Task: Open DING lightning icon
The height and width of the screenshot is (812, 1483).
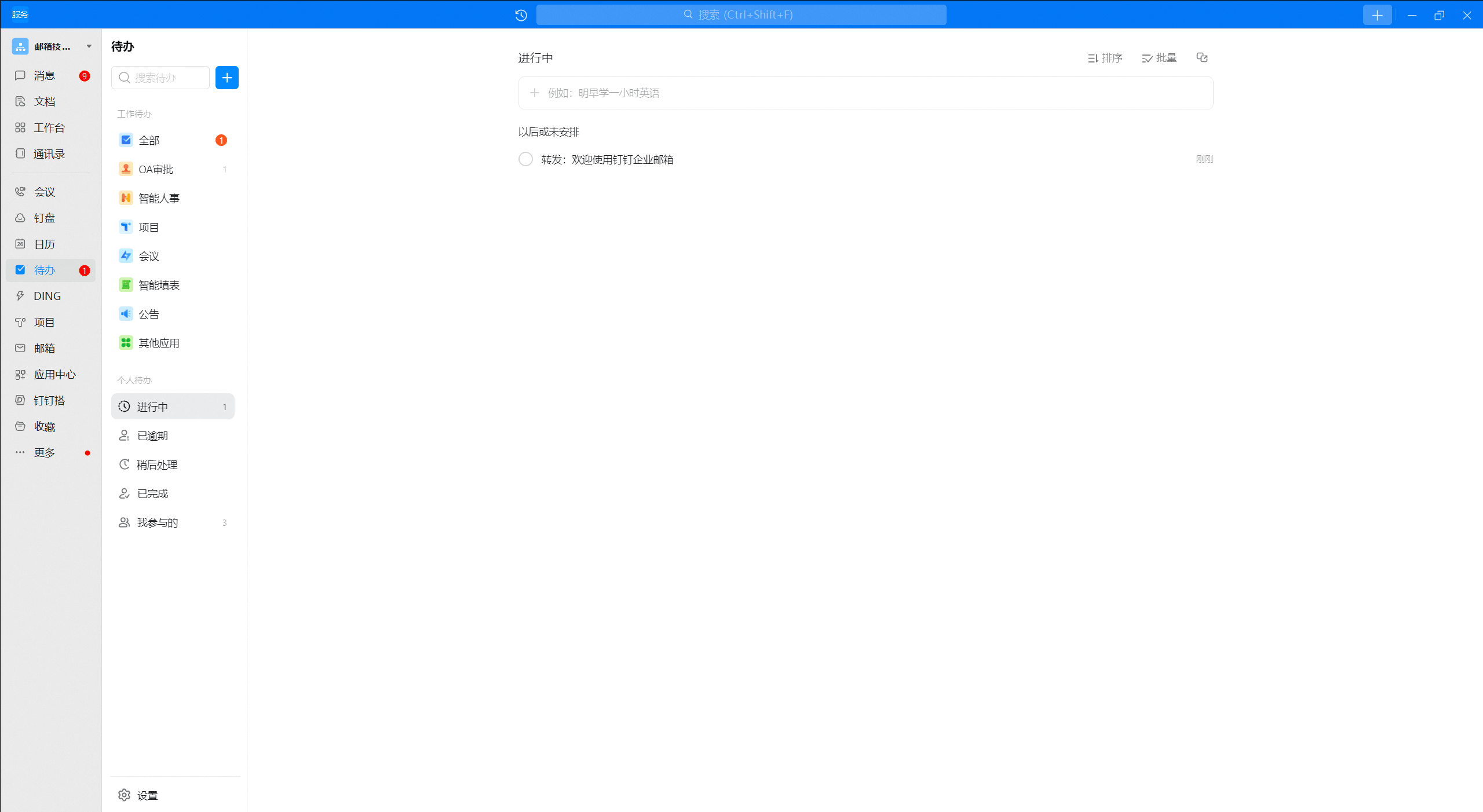Action: [20, 296]
